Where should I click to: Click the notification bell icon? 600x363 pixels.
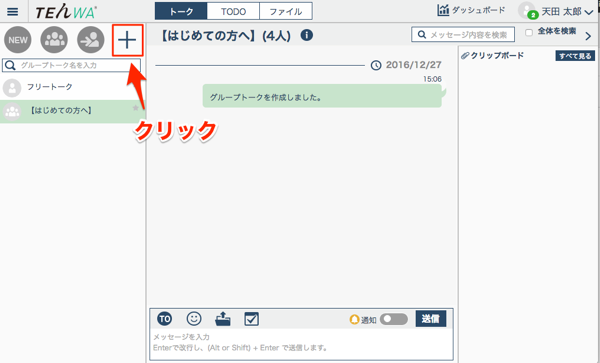[354, 319]
